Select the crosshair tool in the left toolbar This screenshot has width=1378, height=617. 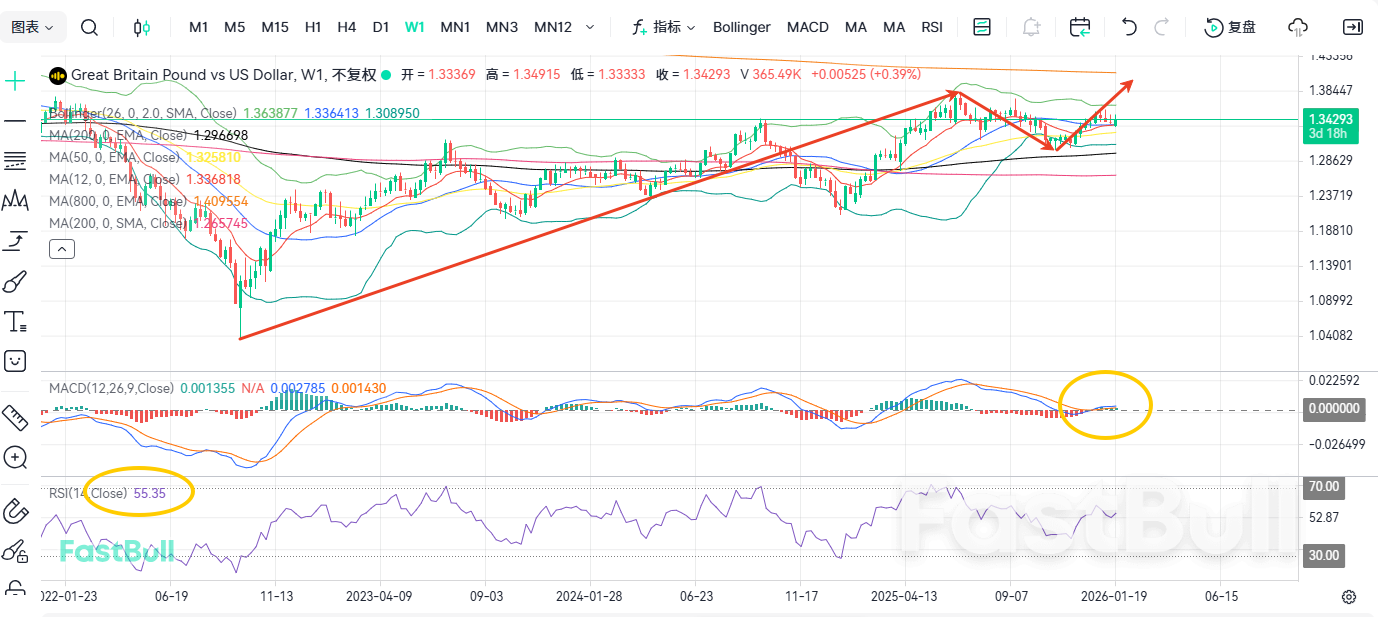click(14, 78)
